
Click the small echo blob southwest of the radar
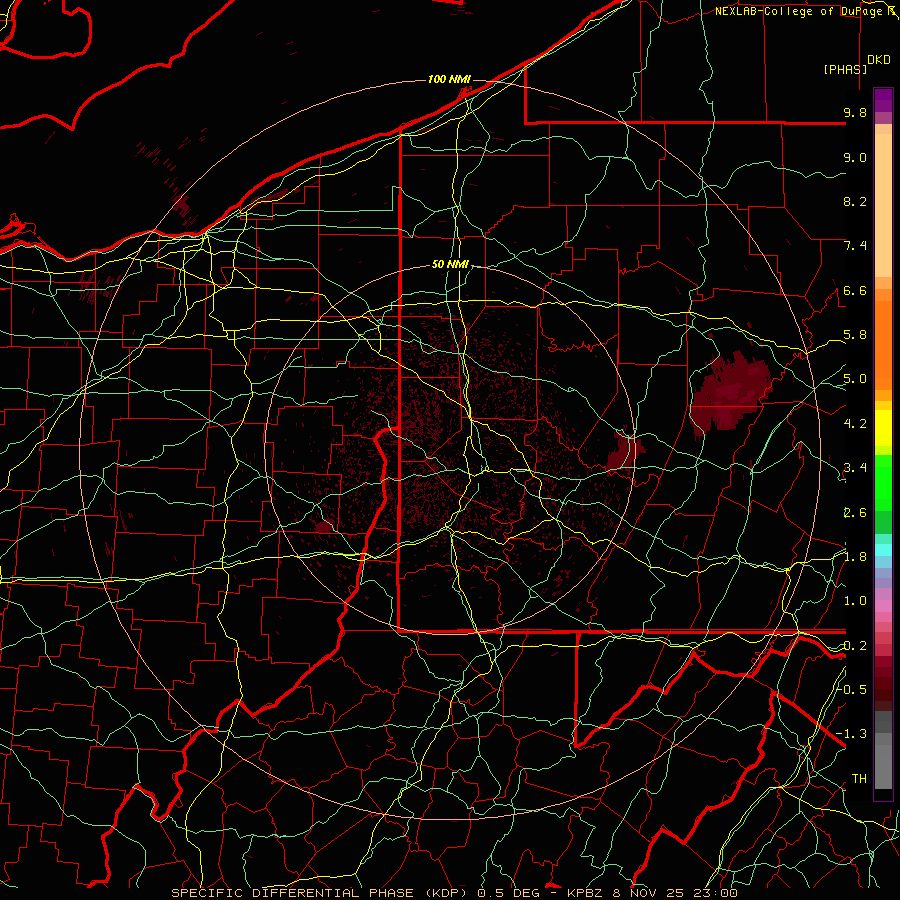coord(325,526)
